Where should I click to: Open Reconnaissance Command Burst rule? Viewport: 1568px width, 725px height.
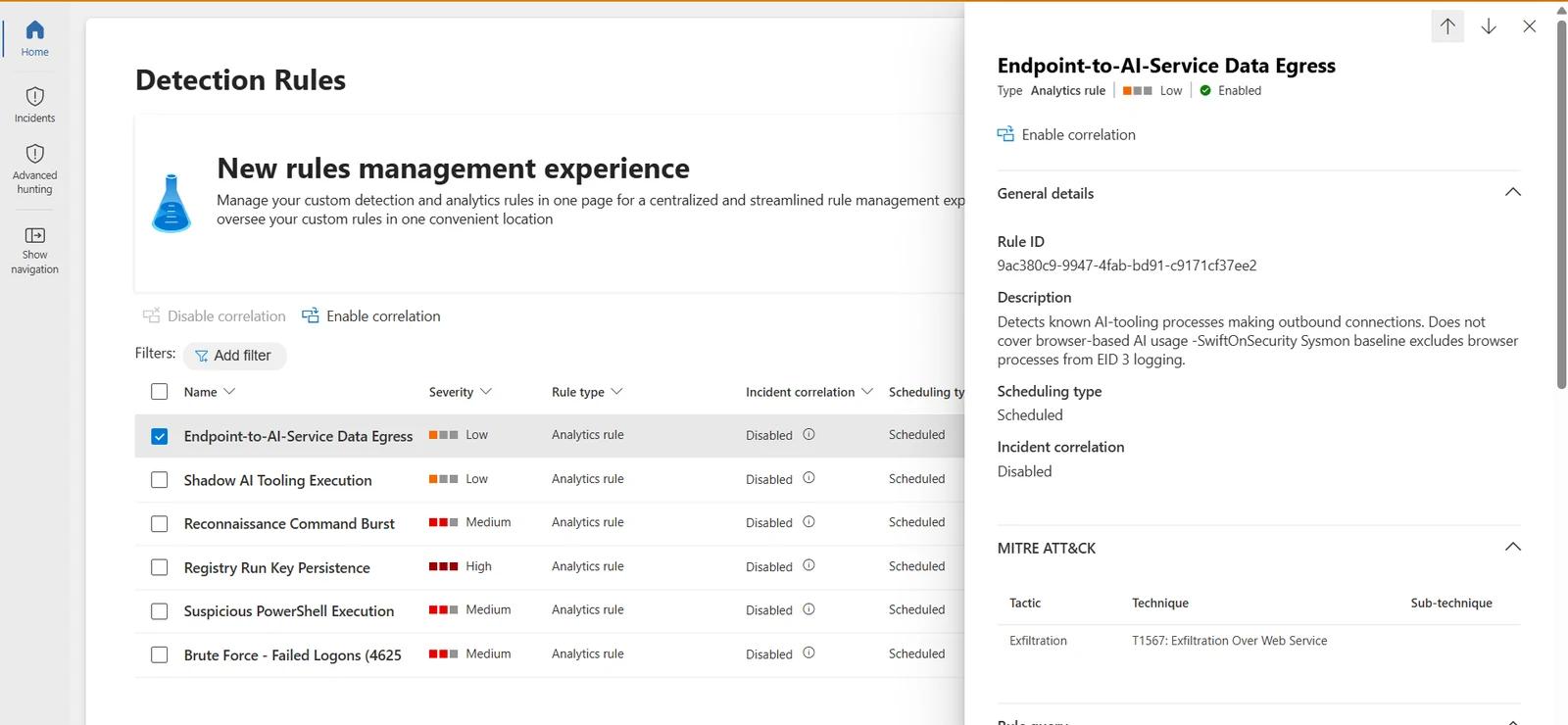point(289,524)
